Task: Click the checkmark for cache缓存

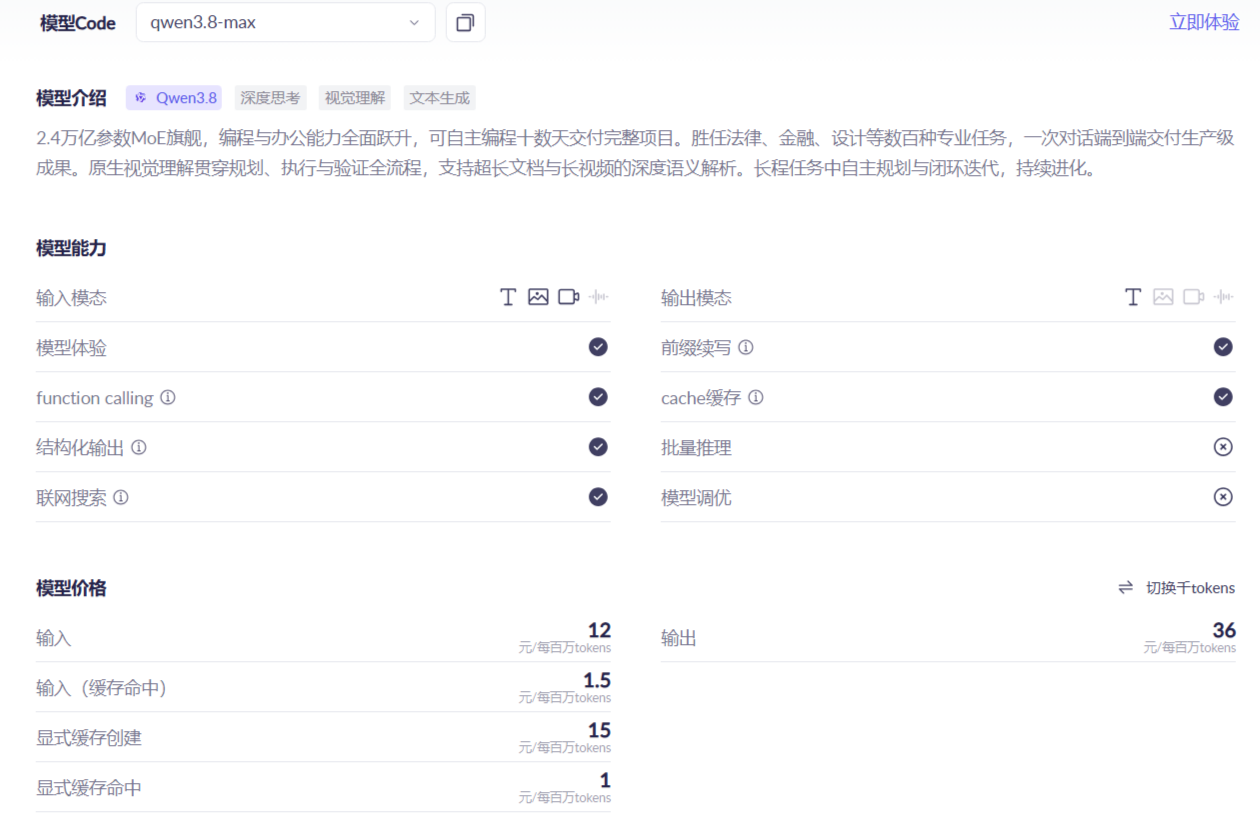Action: tap(1223, 397)
